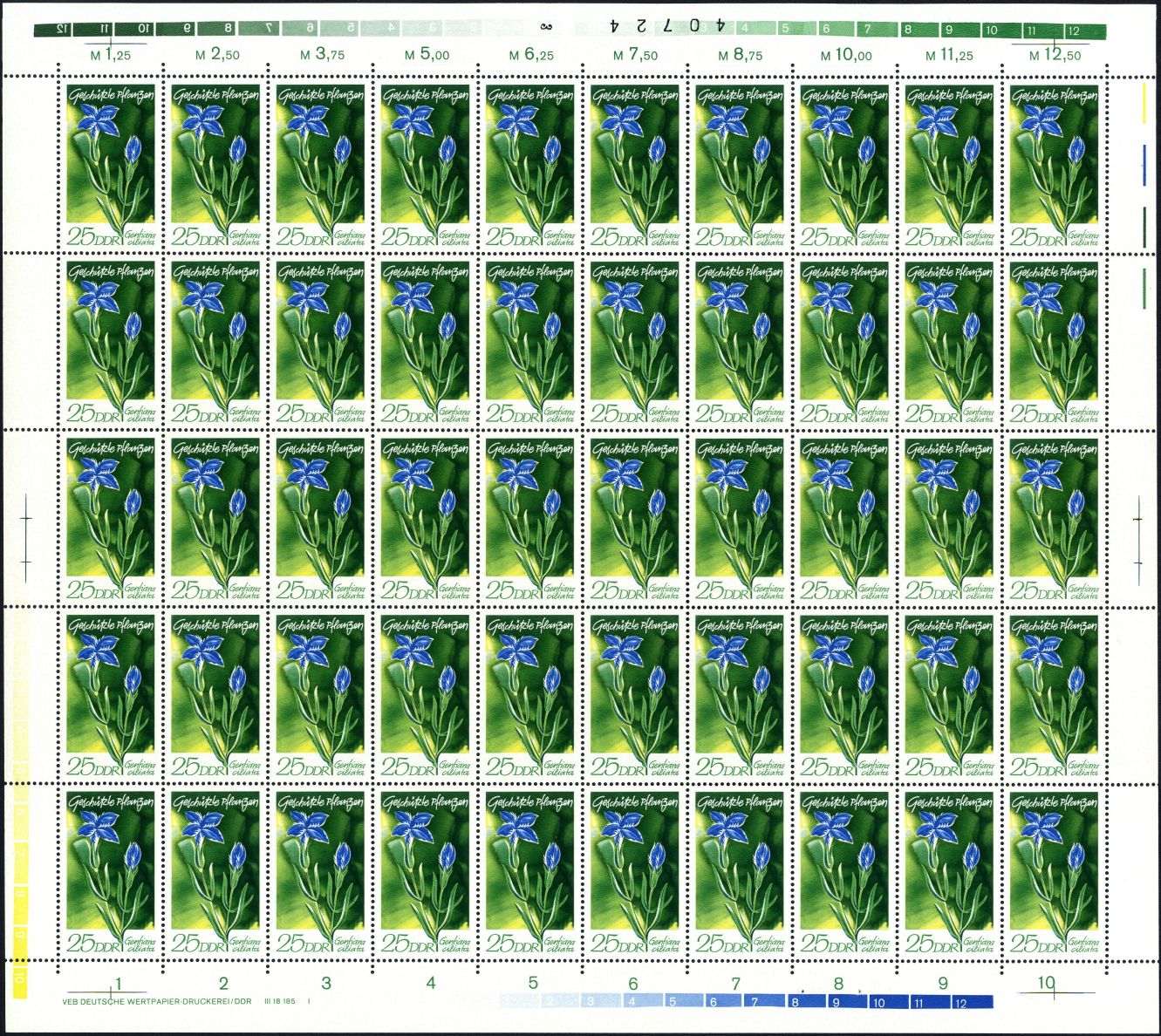Select blue swatch numbered 12 in bottom bar
Image resolution: width=1161 pixels, height=1036 pixels.
point(960,1003)
